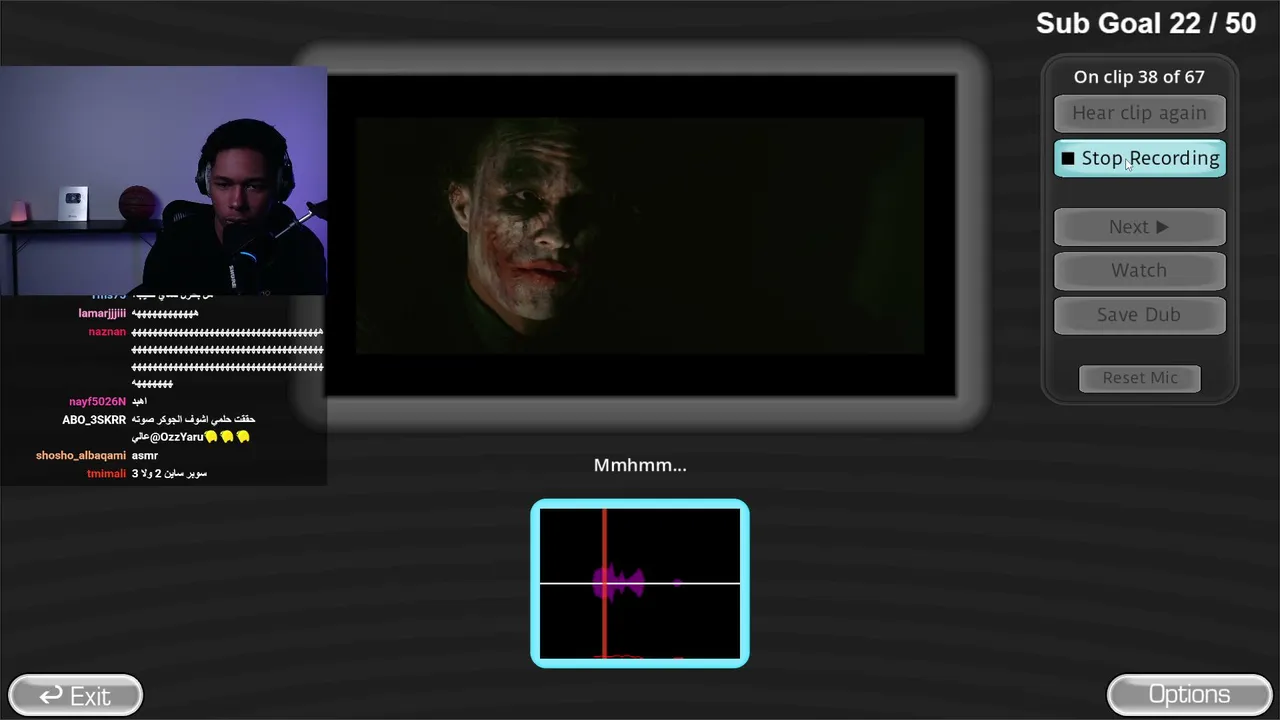Go to the Next clip
Screen dimensions: 1280x720
tap(1139, 227)
